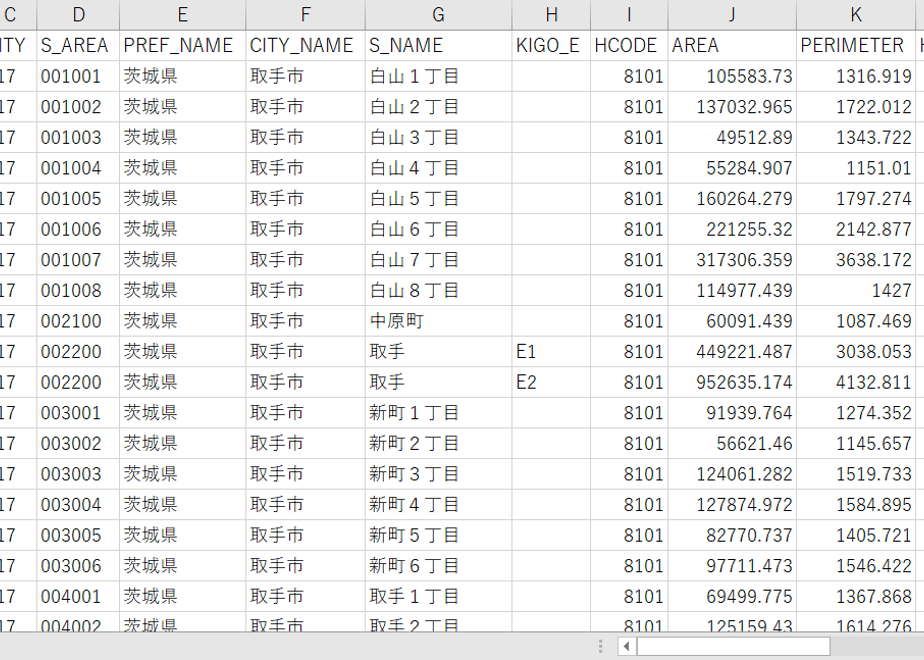Select the PERIMETER value 1427
The height and width of the screenshot is (660, 924).
(856, 291)
